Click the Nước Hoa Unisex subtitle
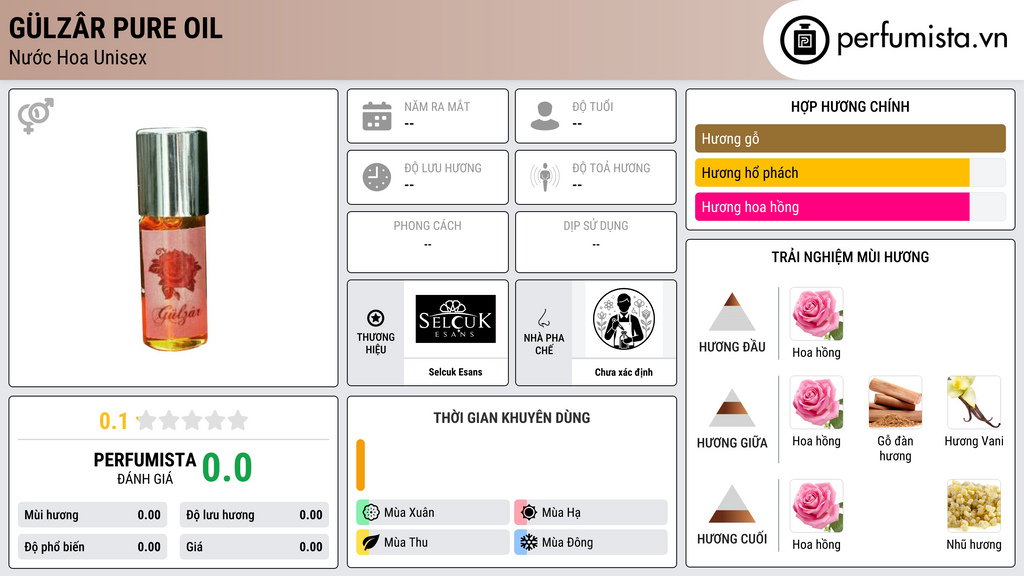The width and height of the screenshot is (1024, 576). click(x=78, y=57)
